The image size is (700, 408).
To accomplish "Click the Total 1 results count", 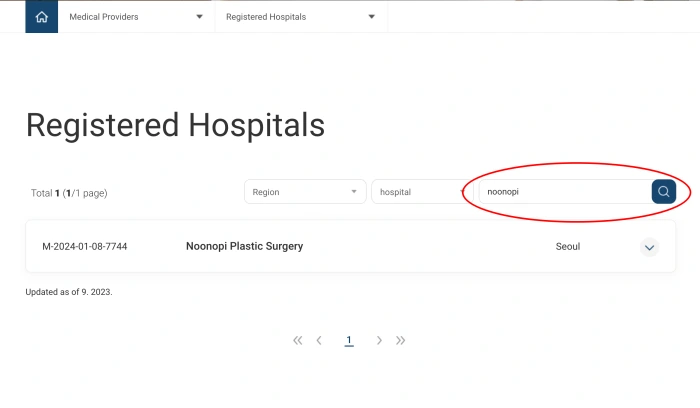I will (x=69, y=193).
